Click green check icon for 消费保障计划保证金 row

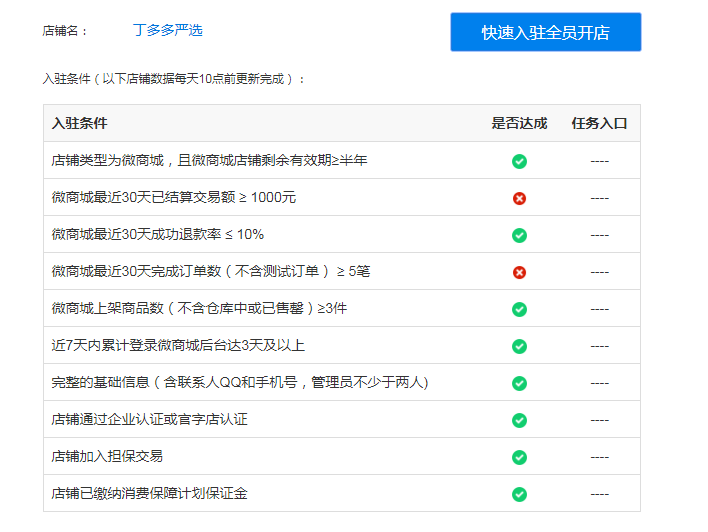519,495
